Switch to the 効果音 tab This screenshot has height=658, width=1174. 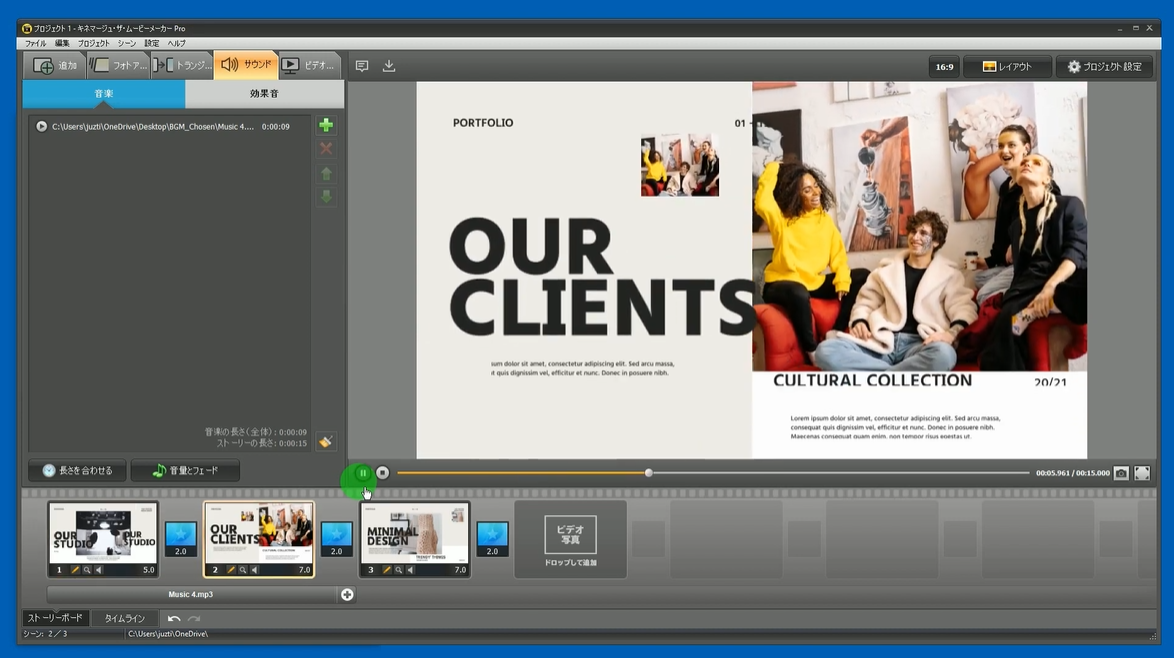click(x=264, y=94)
